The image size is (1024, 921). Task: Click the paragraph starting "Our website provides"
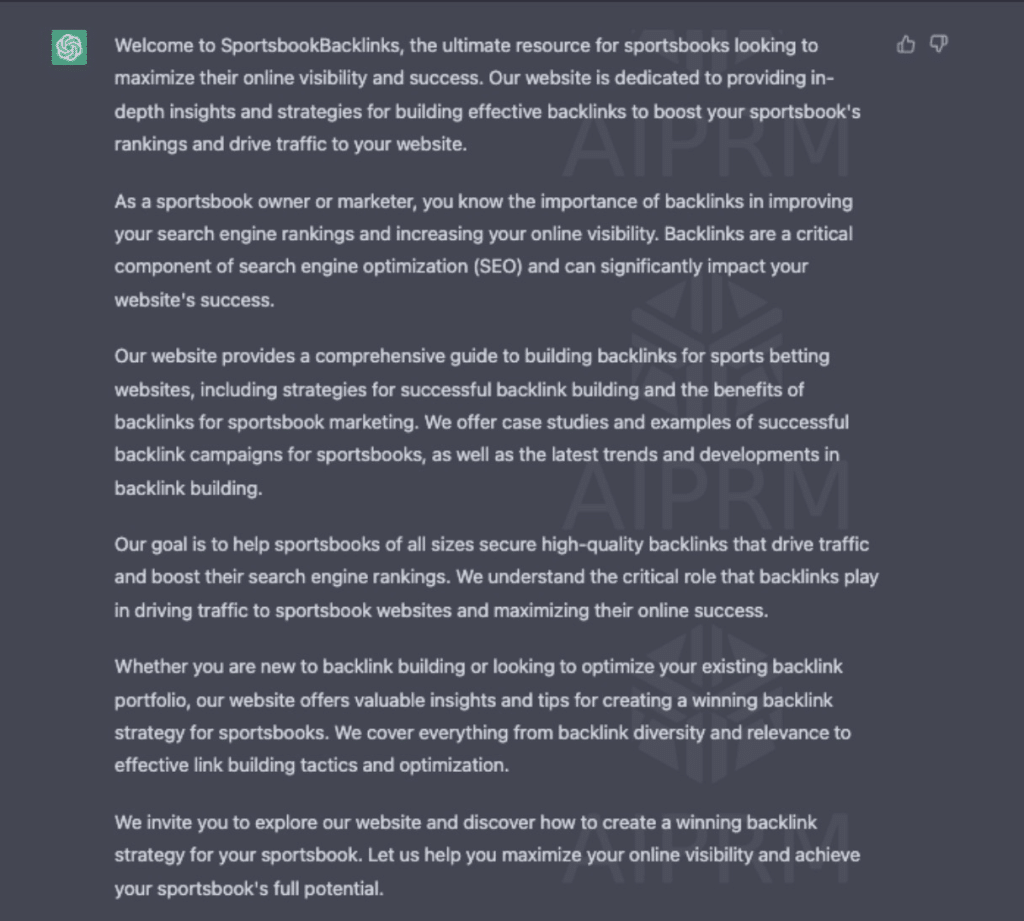482,421
